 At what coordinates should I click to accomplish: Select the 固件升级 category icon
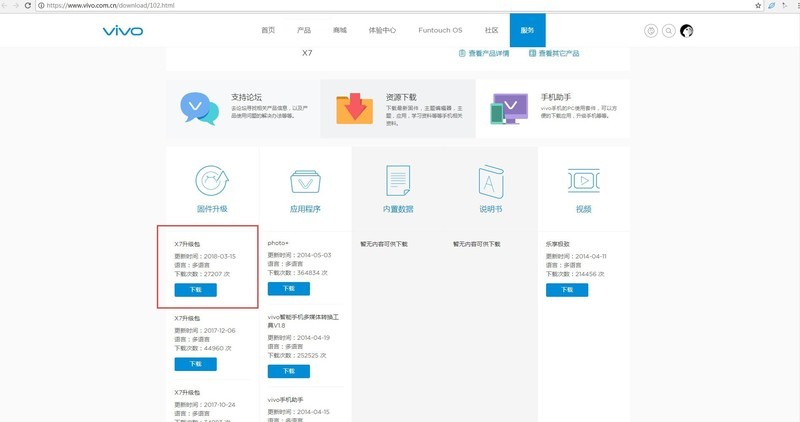[212, 181]
